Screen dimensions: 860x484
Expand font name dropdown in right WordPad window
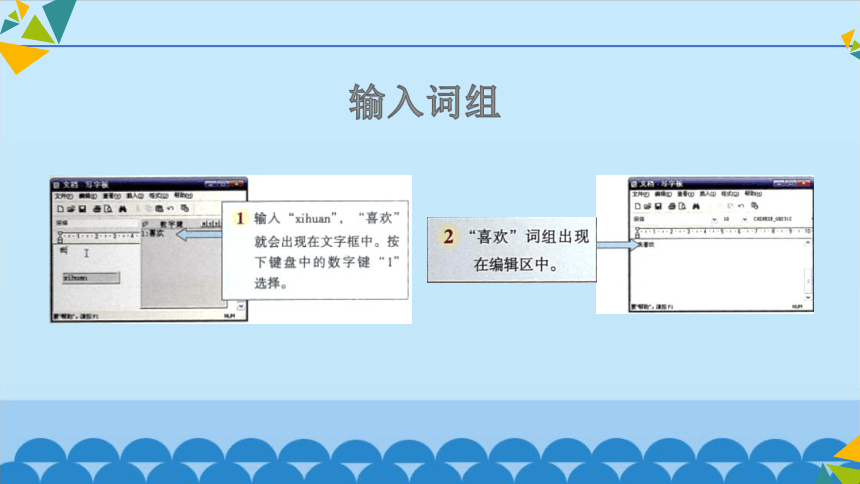point(714,220)
